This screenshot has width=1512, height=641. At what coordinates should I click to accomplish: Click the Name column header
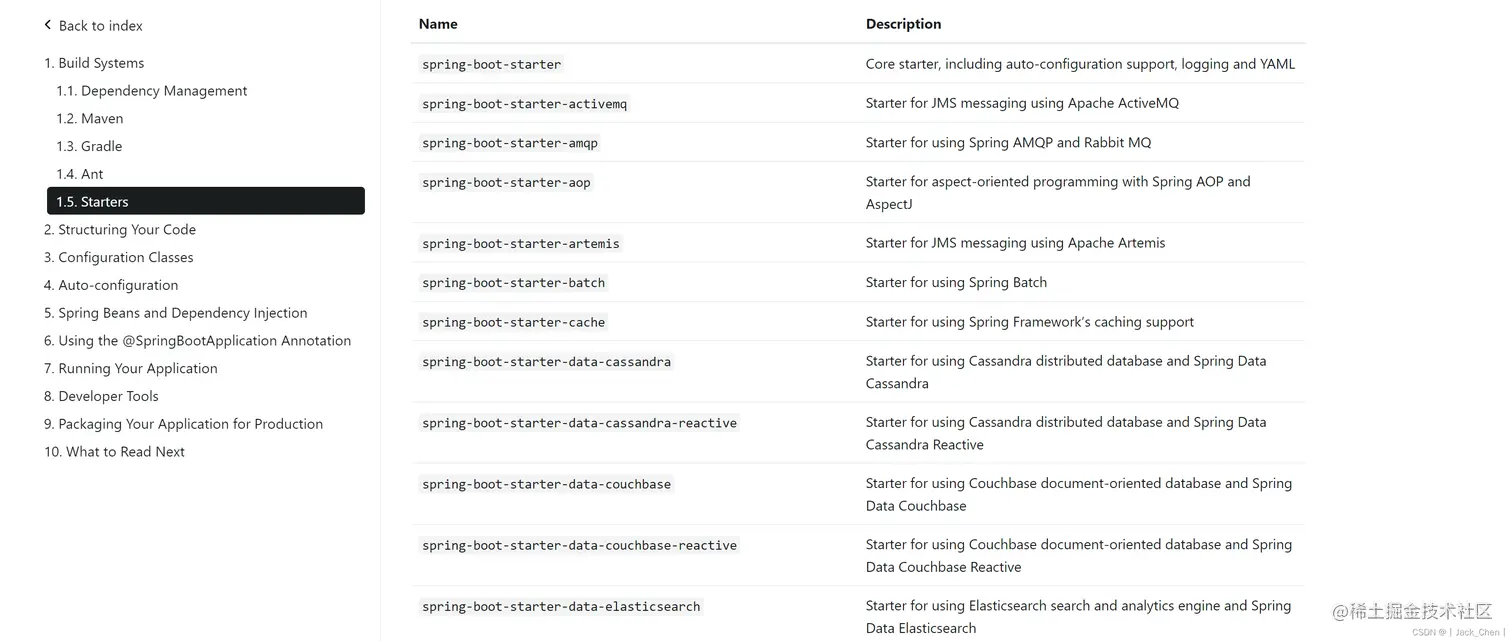point(438,24)
